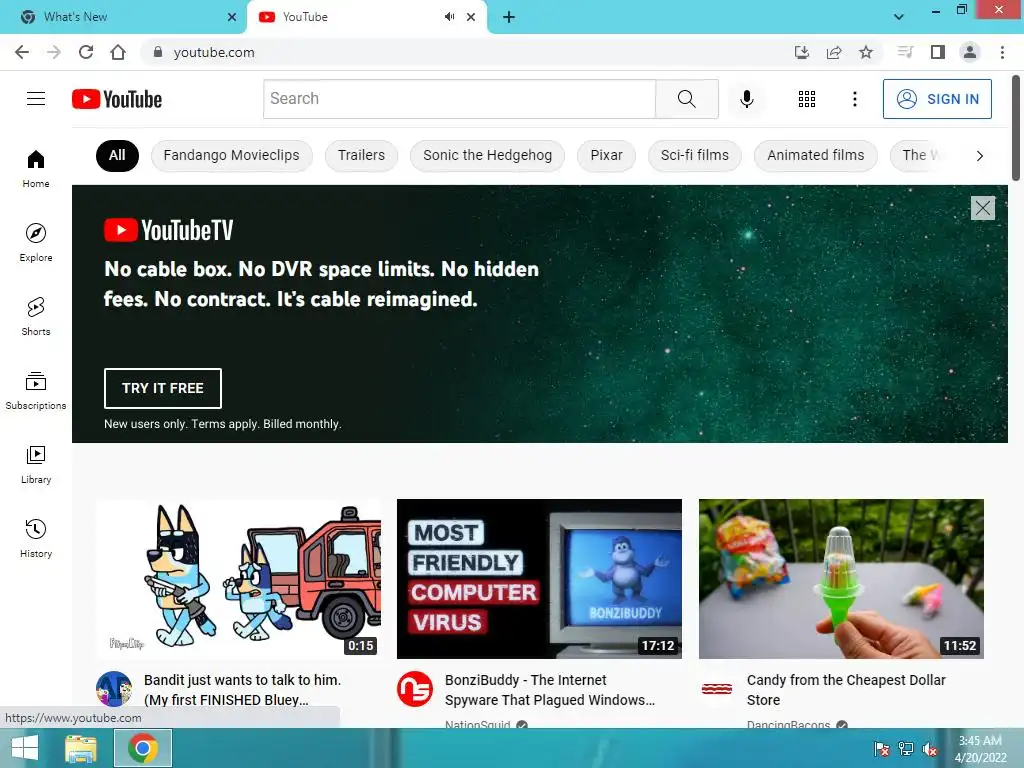Click the network tray icon

pos(906,748)
